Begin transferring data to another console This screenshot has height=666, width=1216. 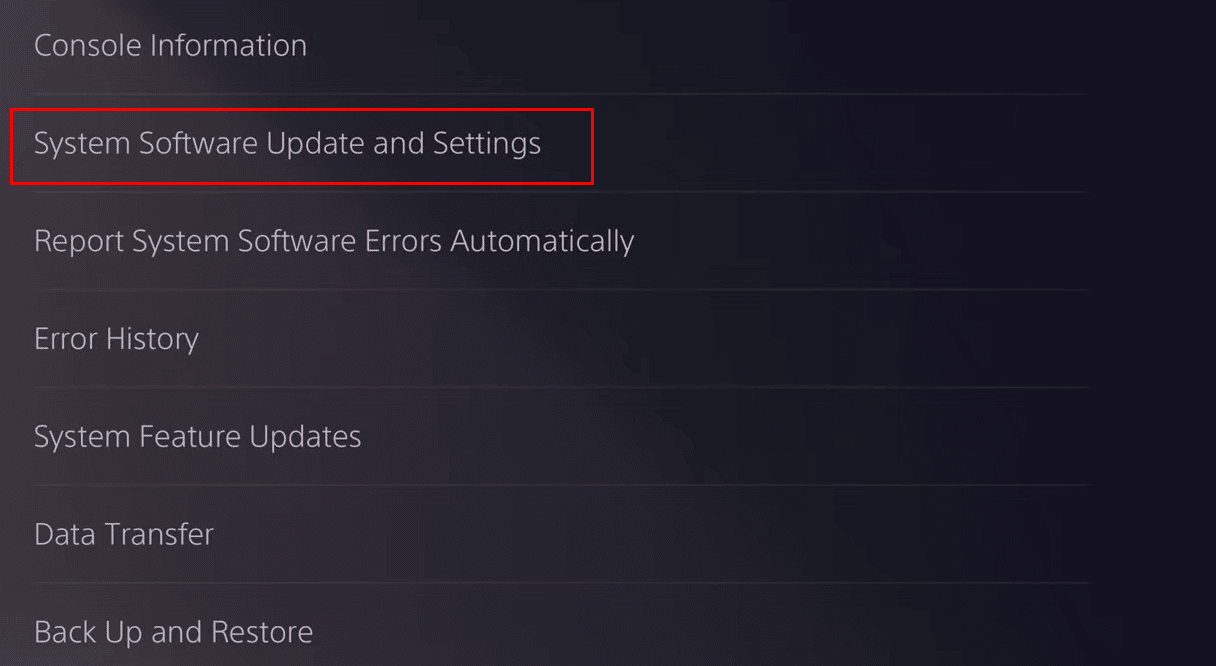pos(123,533)
